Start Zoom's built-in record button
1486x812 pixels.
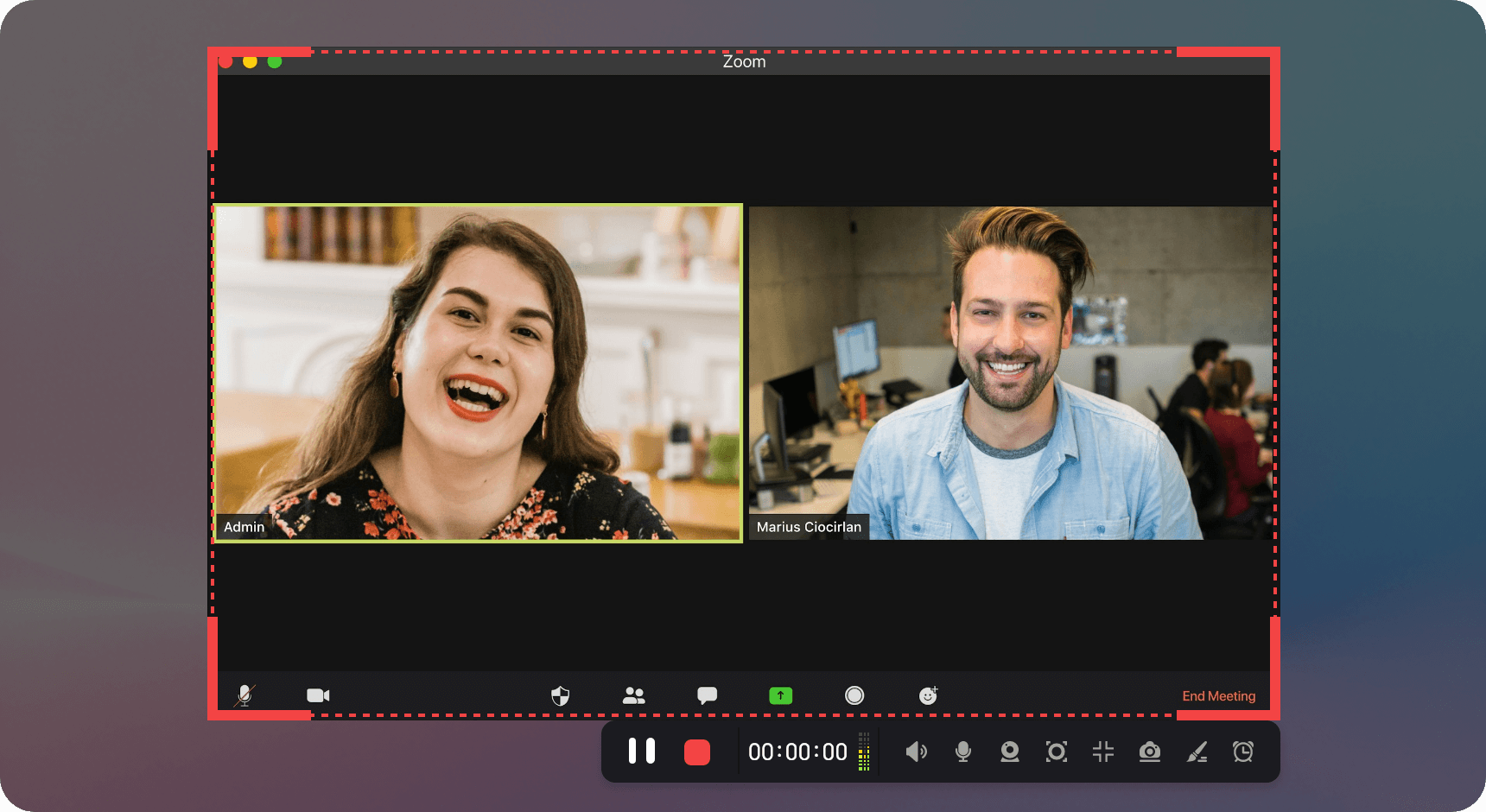(854, 695)
